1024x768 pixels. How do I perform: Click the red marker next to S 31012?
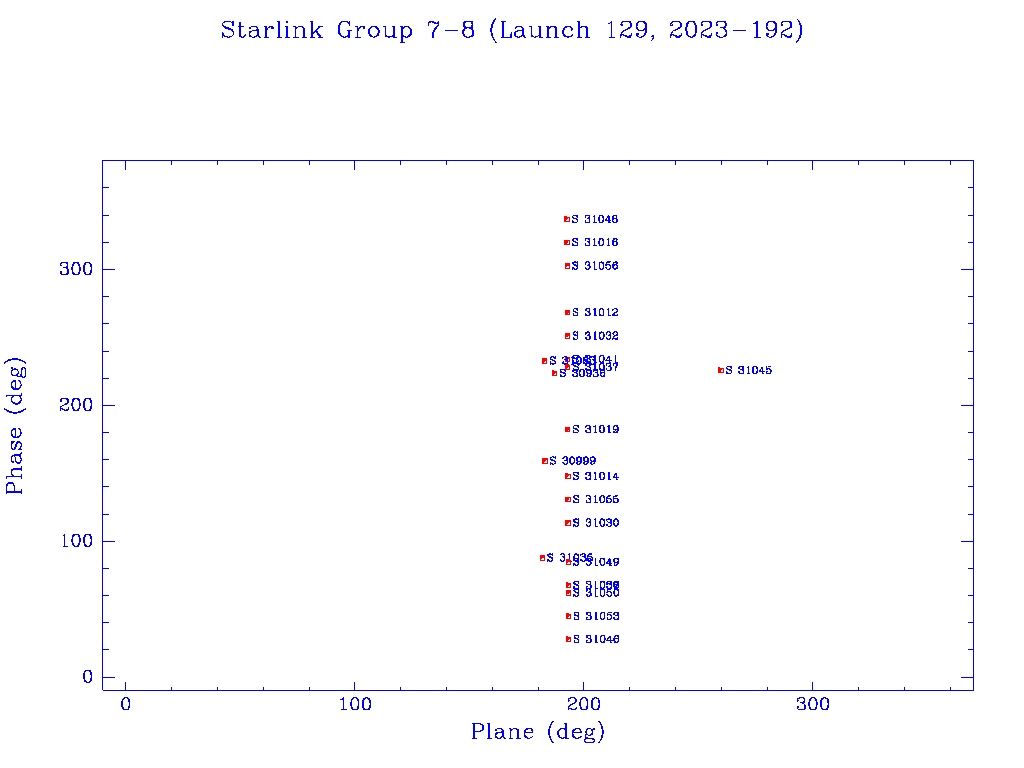[568, 312]
